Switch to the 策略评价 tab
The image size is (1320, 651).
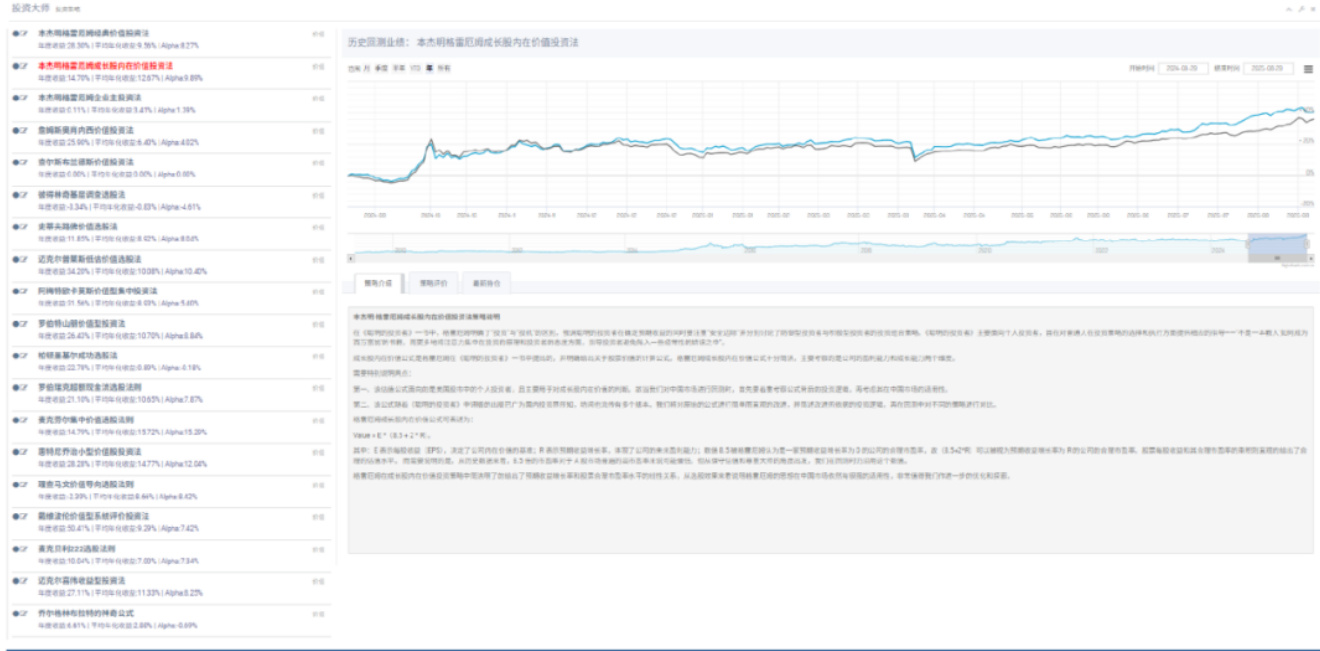[x=432, y=282]
